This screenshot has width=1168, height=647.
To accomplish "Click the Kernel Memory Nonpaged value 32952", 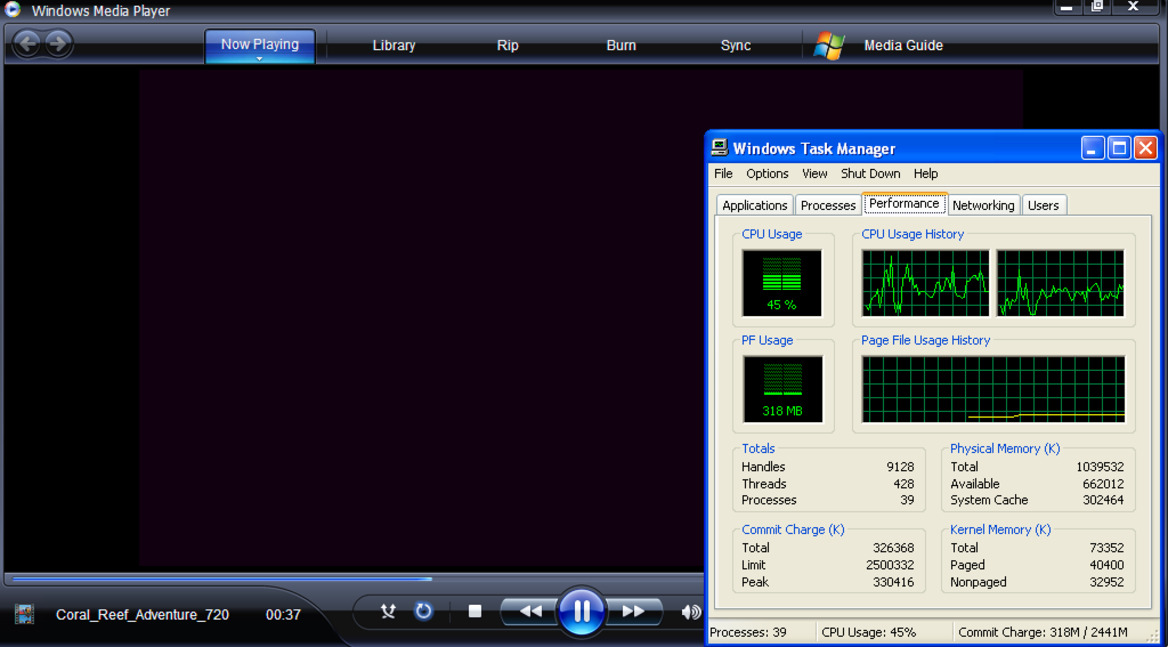I will click(x=1106, y=582).
